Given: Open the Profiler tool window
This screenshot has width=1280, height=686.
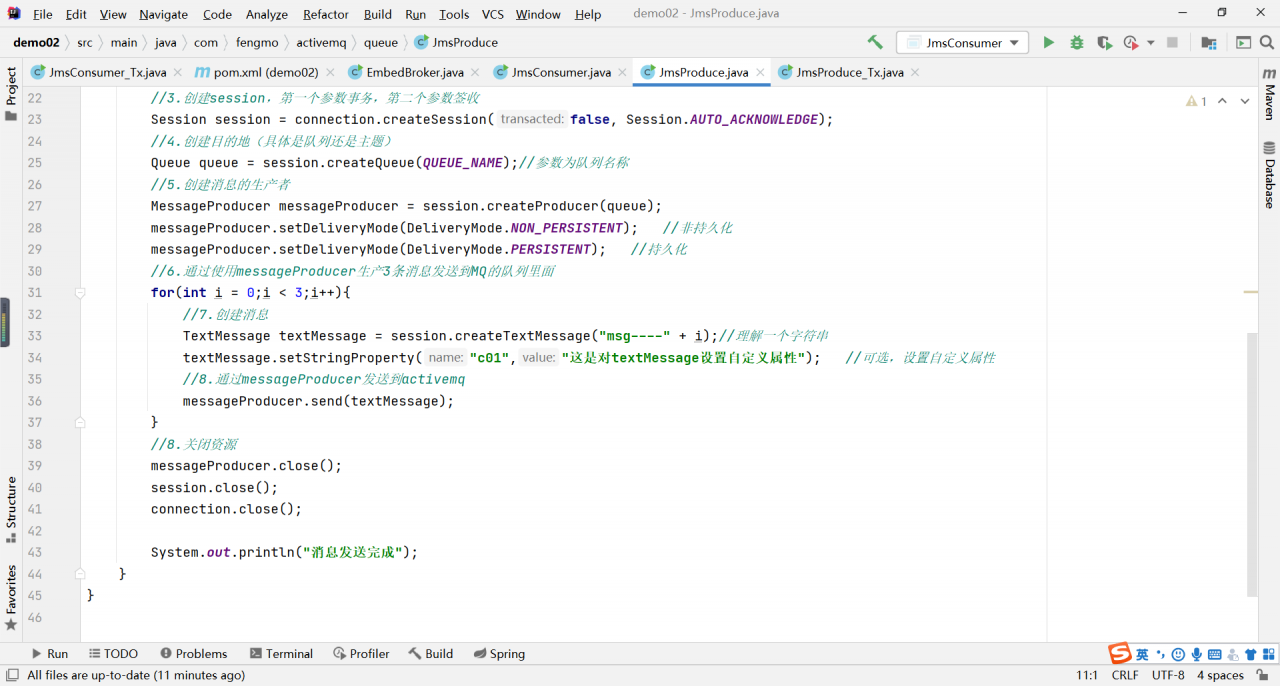Looking at the screenshot, I should click(361, 654).
